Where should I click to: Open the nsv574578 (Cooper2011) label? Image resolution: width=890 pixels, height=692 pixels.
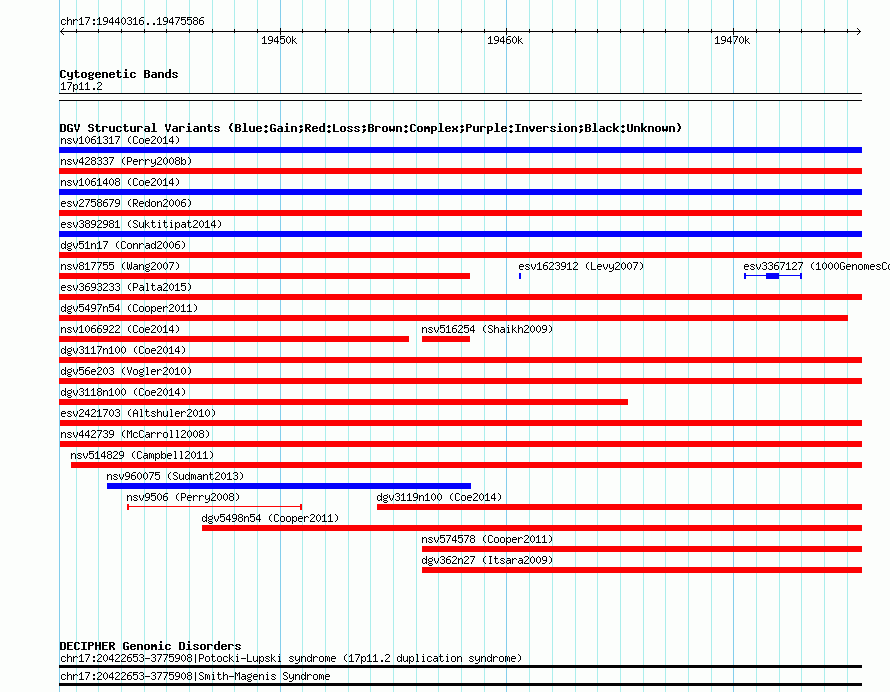coord(487,539)
